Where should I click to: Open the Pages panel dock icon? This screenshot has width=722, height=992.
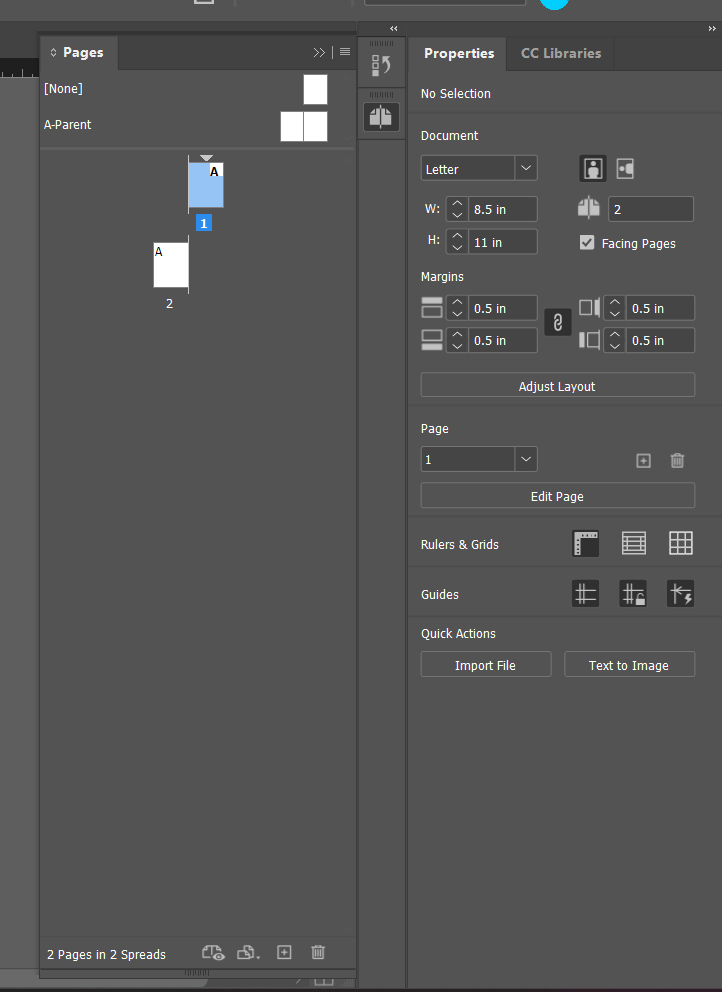pyautogui.click(x=381, y=117)
